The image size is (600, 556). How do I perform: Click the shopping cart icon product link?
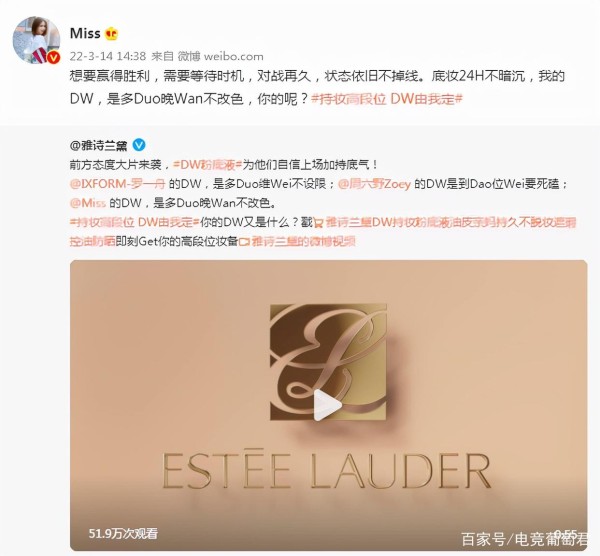(x=319, y=223)
